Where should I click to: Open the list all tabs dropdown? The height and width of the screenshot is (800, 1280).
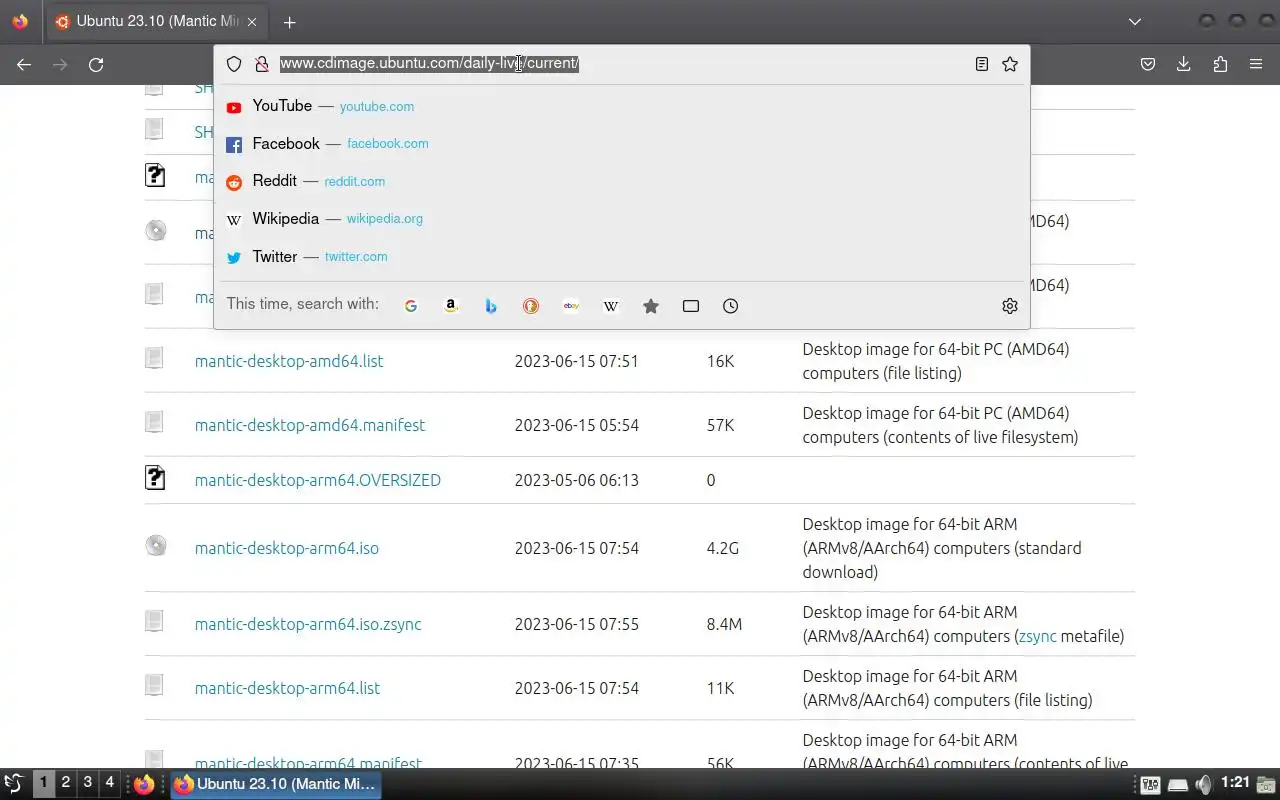pos(1135,22)
